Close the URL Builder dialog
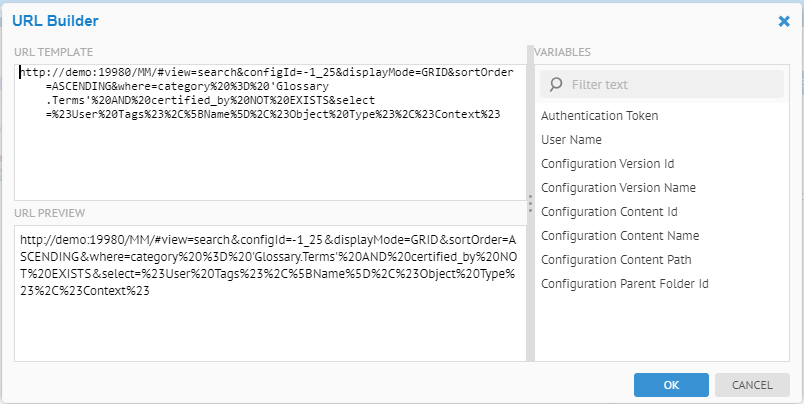This screenshot has width=804, height=404. point(783,20)
